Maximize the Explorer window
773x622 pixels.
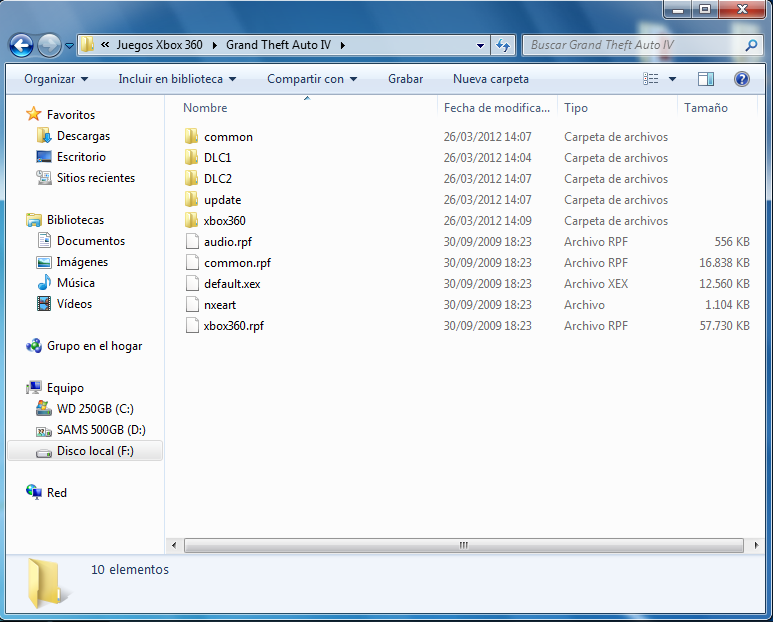tap(705, 9)
